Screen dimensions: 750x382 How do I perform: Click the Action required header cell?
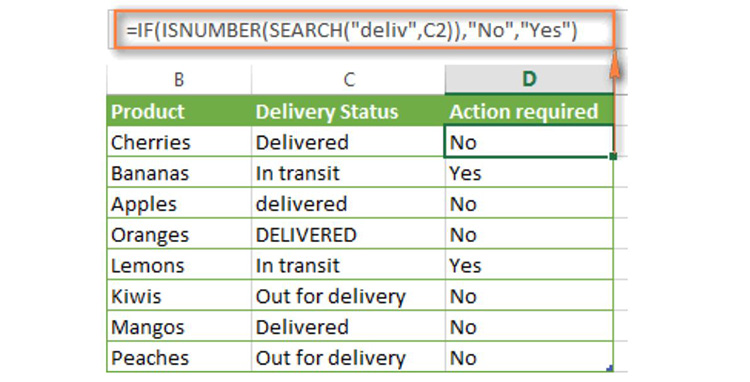[529, 111]
